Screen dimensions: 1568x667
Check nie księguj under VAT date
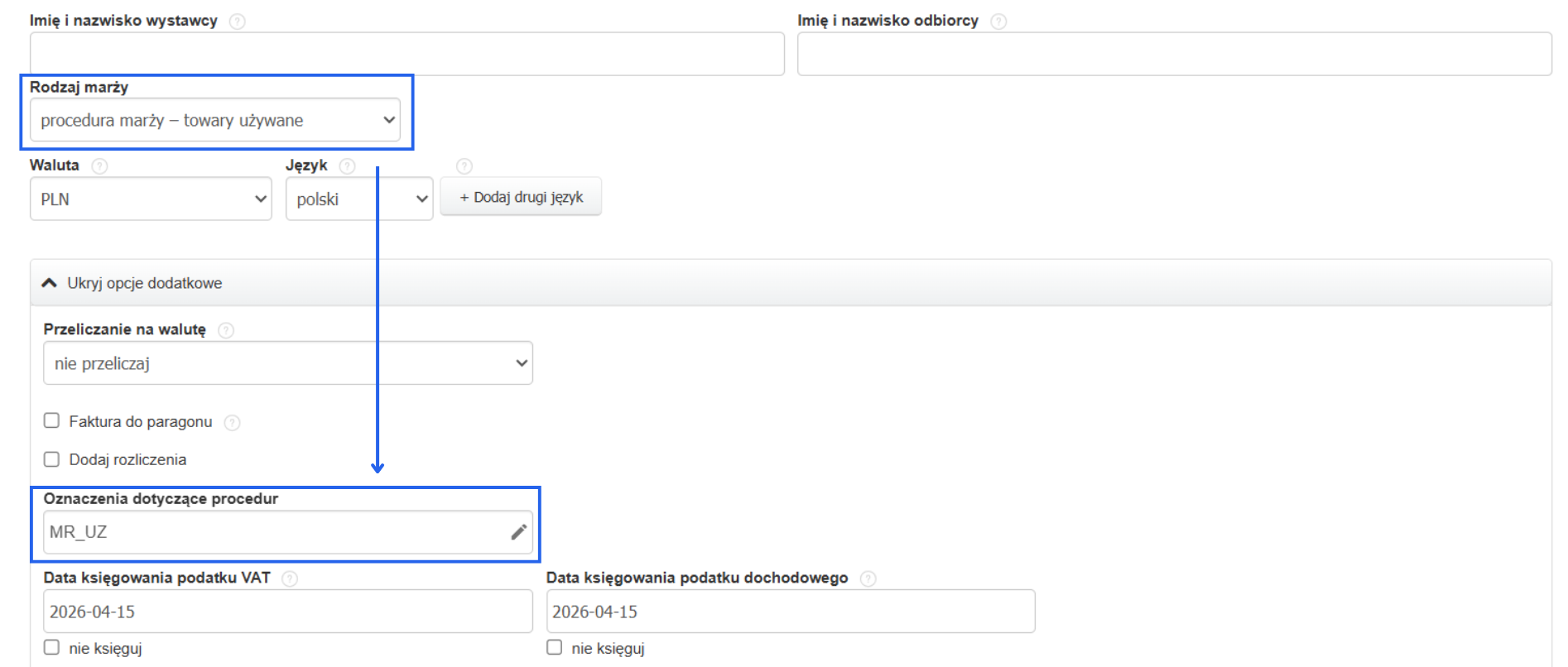click(x=52, y=648)
